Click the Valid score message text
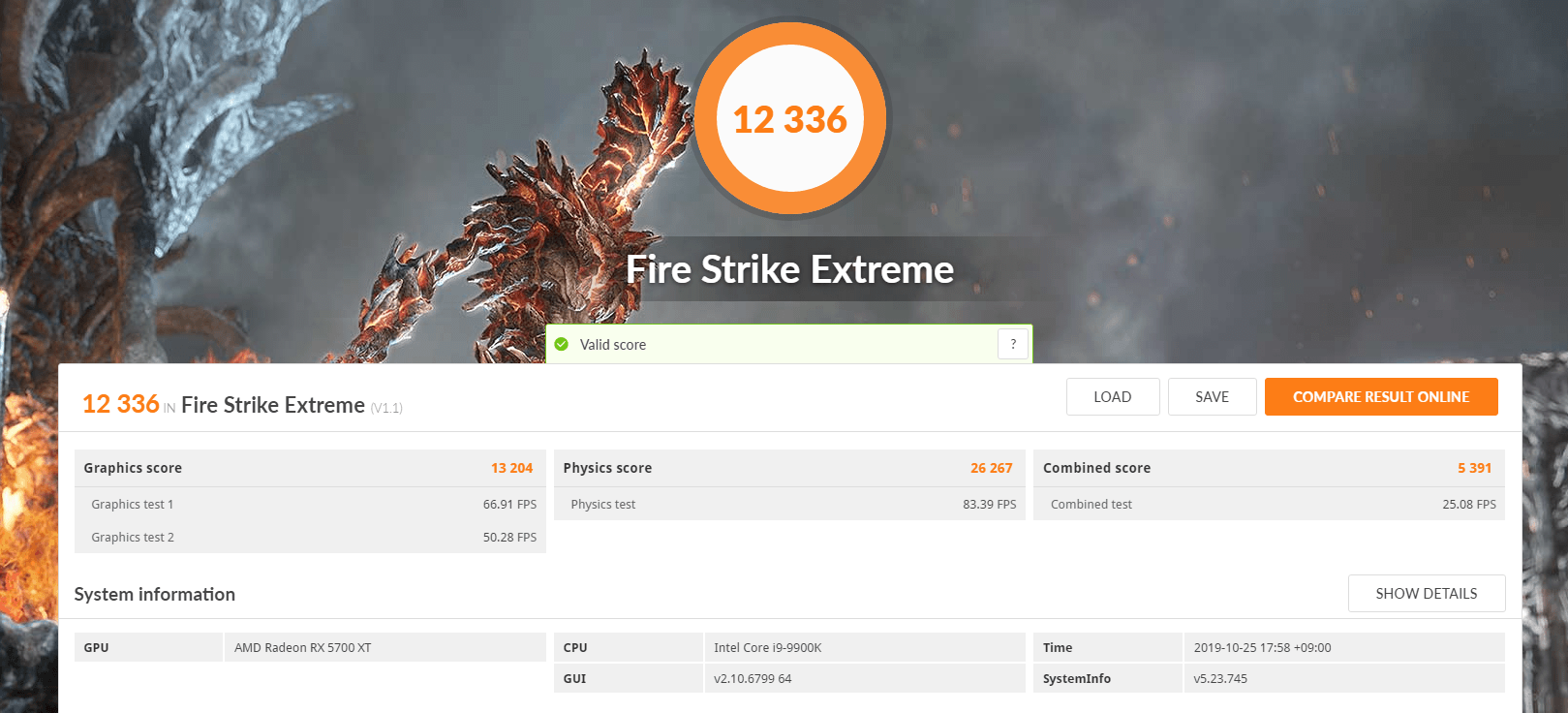The height and width of the screenshot is (713, 1568). point(613,345)
